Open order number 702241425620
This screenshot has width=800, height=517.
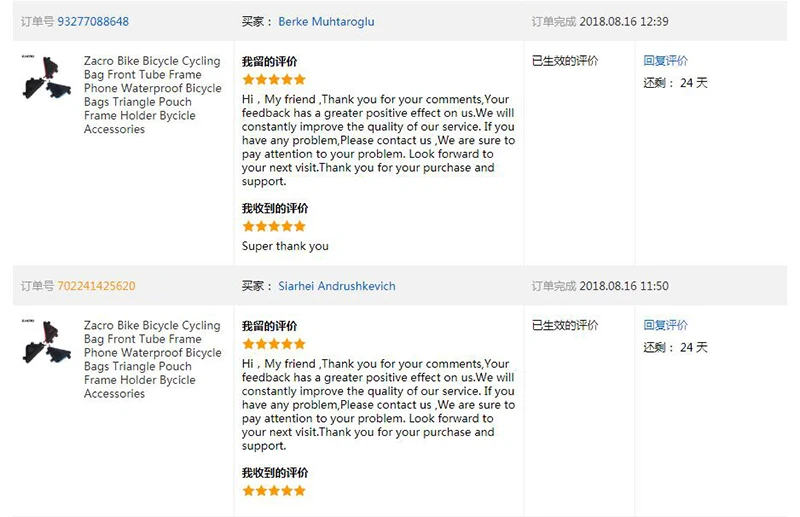[96, 286]
